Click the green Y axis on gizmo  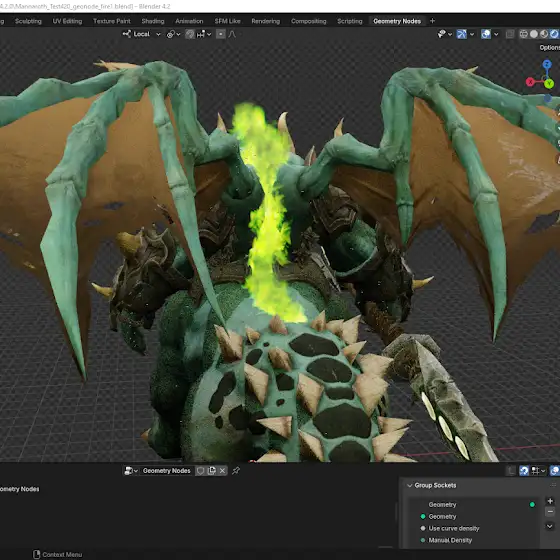click(549, 84)
